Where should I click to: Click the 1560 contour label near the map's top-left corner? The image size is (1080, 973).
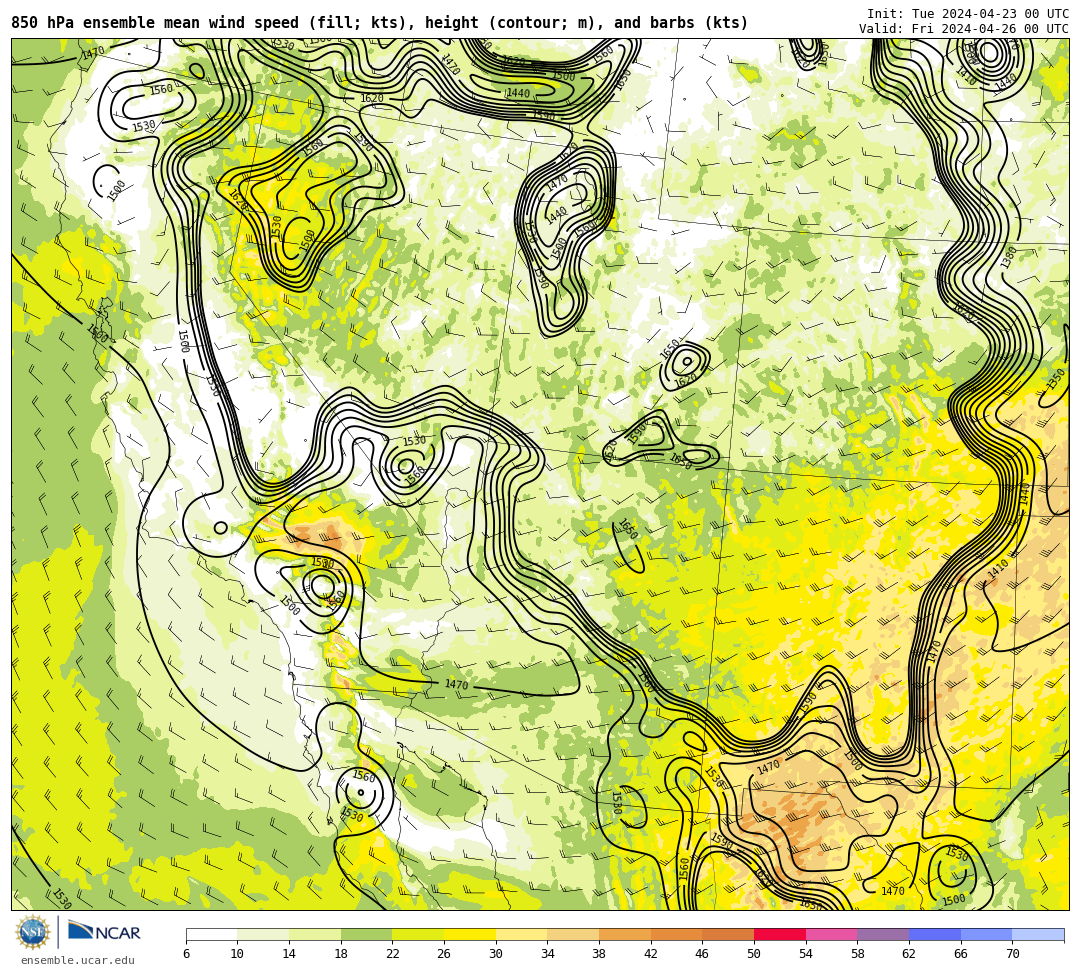coord(161,89)
